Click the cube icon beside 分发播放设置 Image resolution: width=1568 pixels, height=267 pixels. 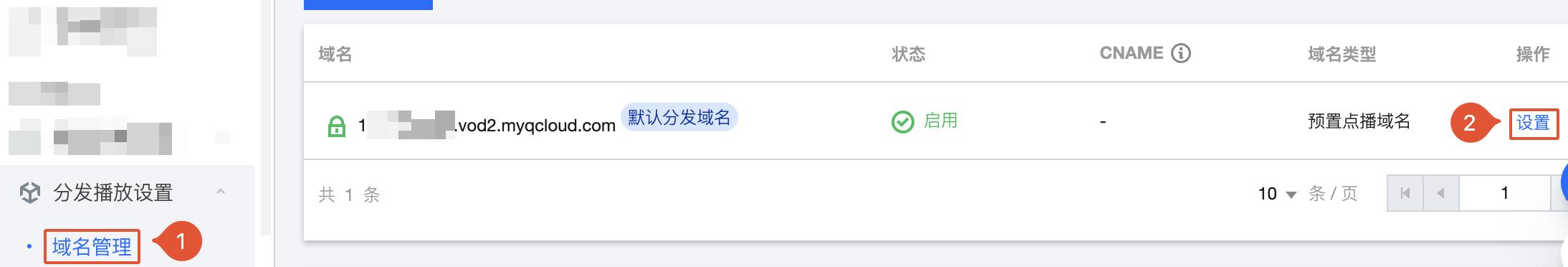(x=29, y=192)
